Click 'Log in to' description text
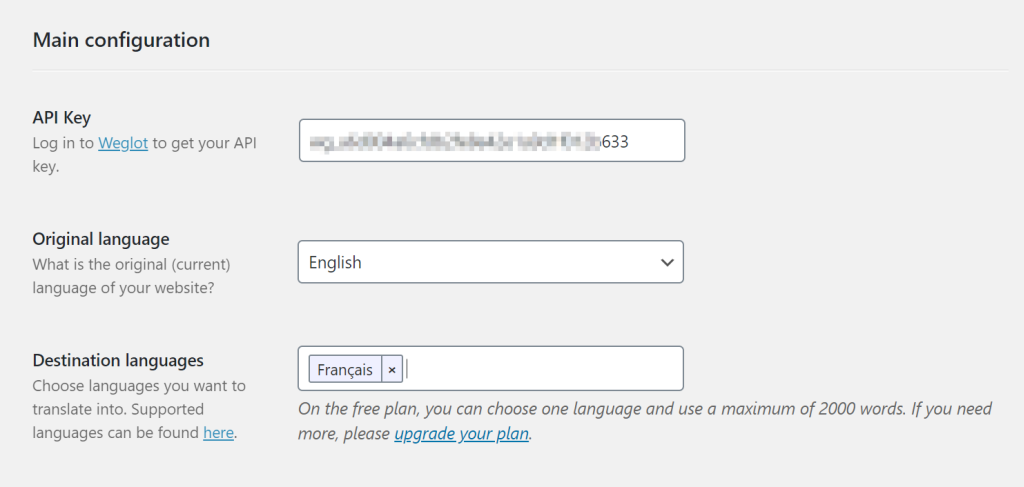Image resolution: width=1024 pixels, height=487 pixels. (x=63, y=143)
